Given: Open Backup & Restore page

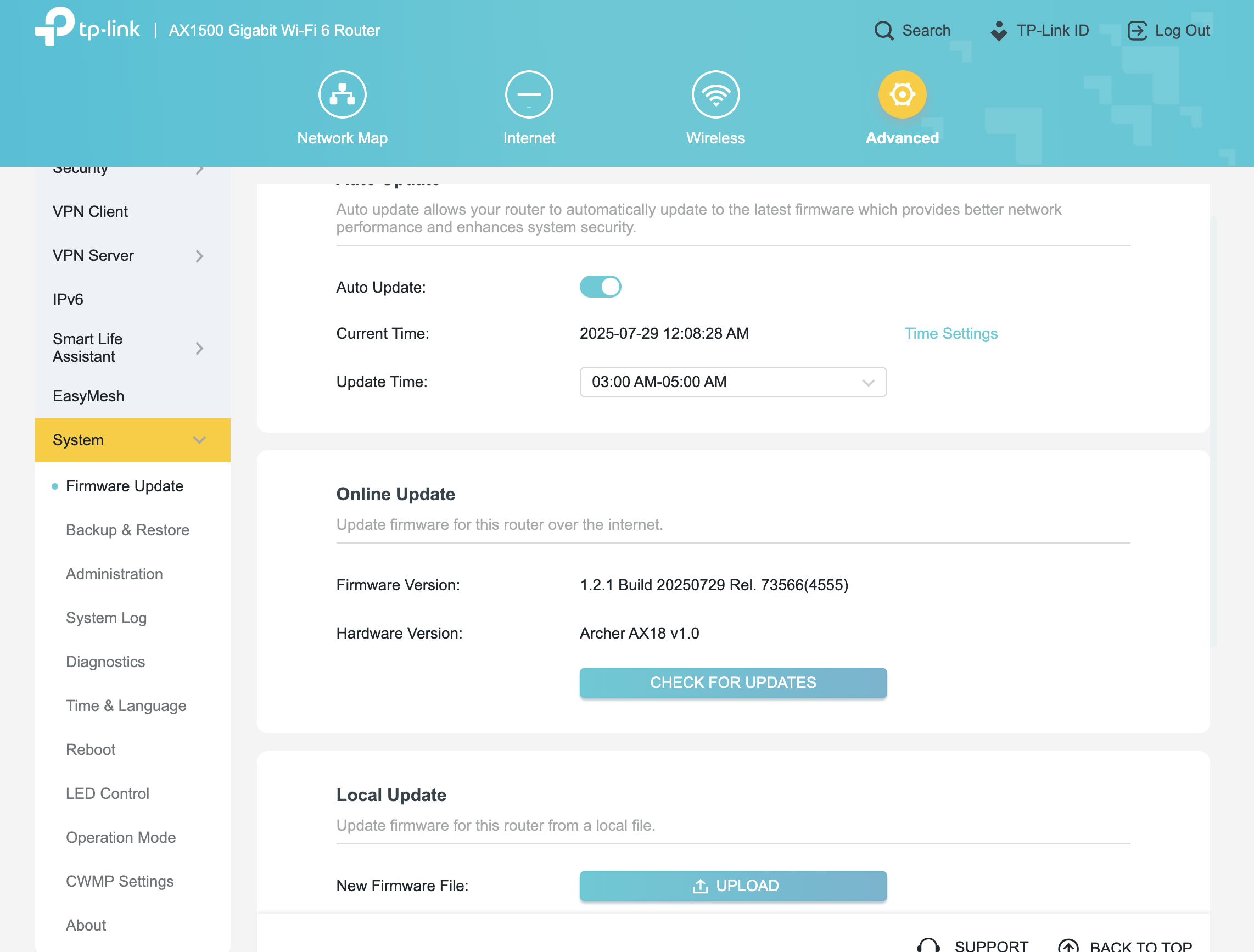Looking at the screenshot, I should coord(127,530).
